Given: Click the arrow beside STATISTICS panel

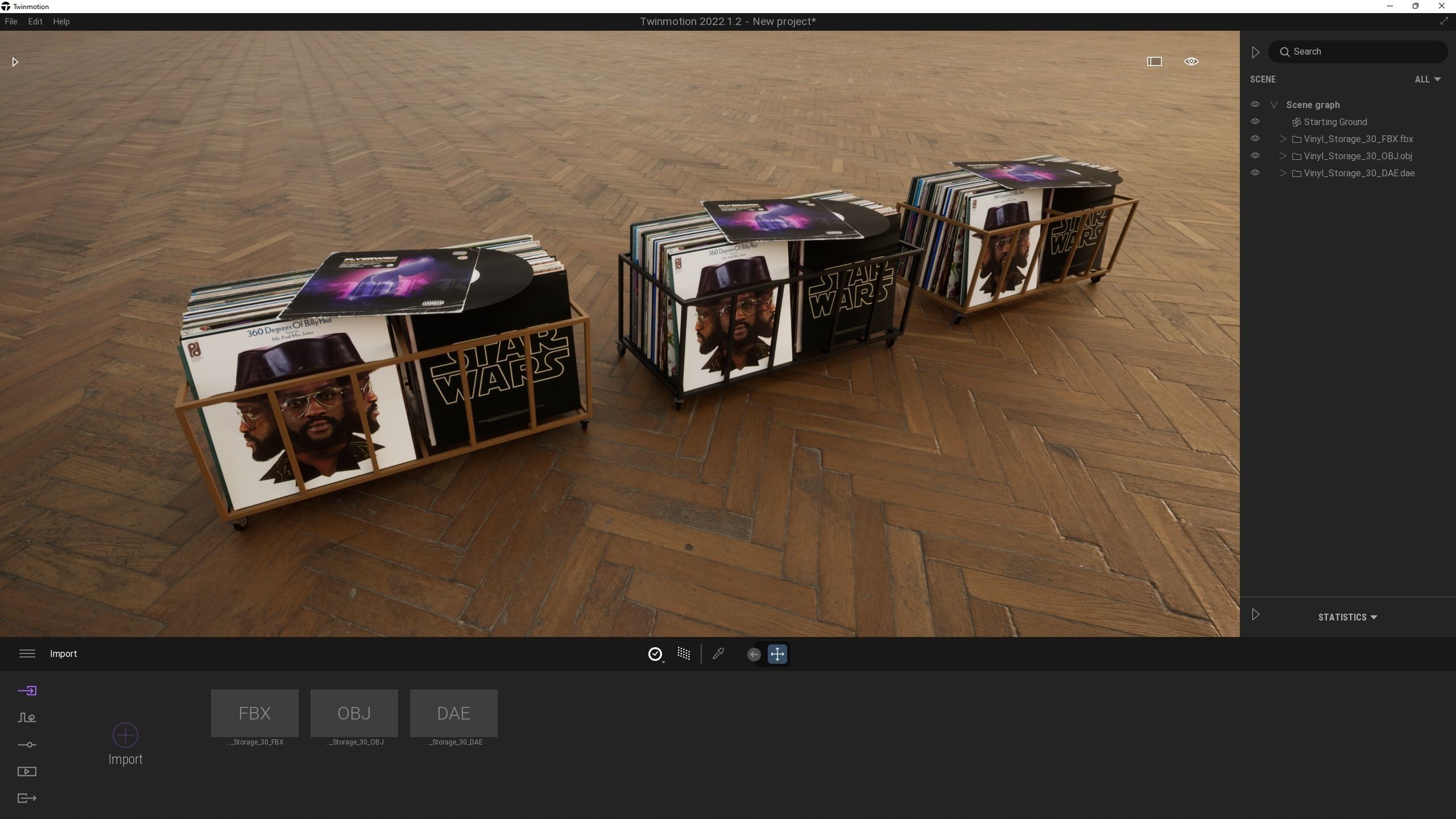Looking at the screenshot, I should [1255, 614].
